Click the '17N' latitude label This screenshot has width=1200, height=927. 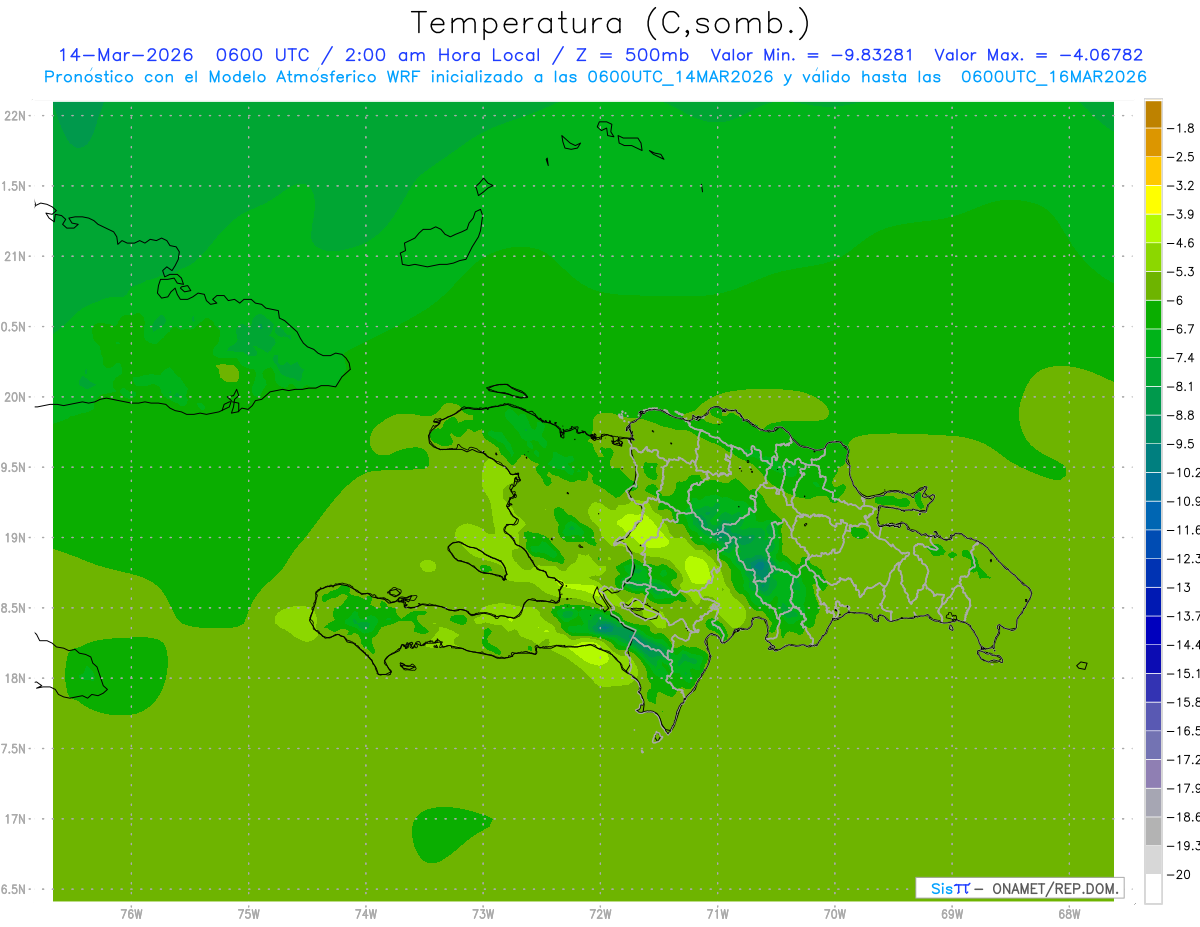[x=16, y=819]
